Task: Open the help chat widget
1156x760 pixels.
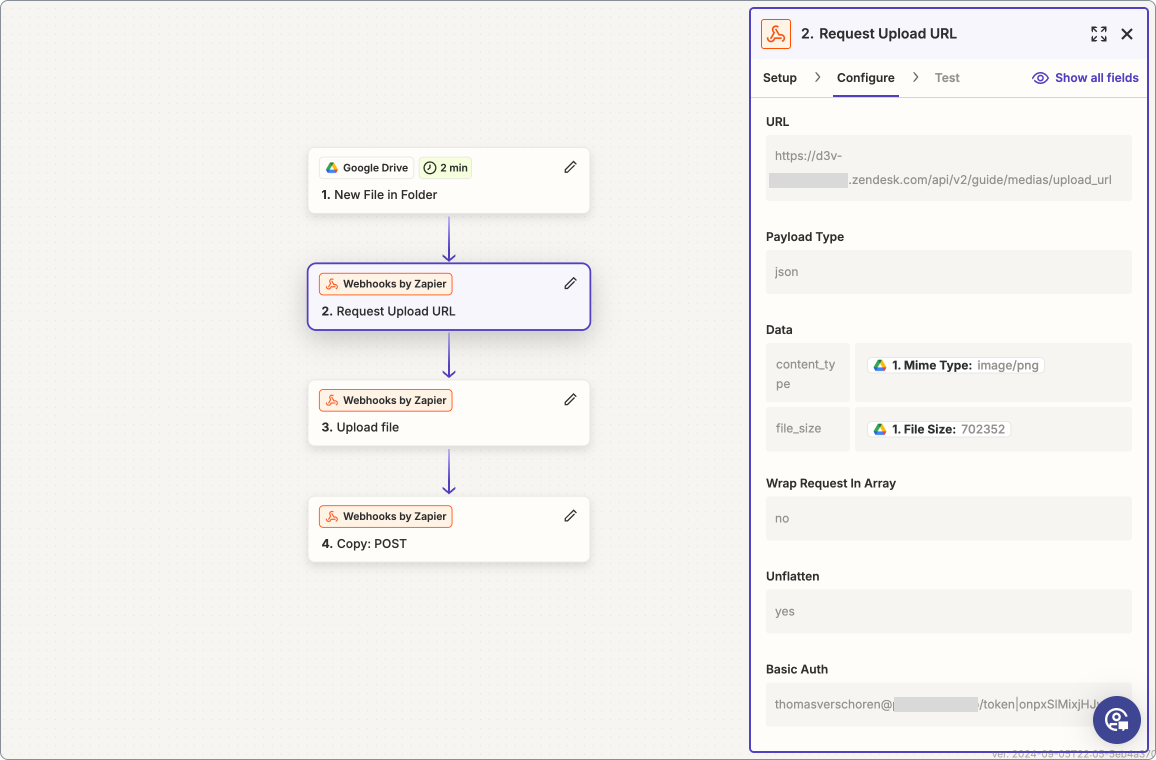Action: pyautogui.click(x=1116, y=720)
